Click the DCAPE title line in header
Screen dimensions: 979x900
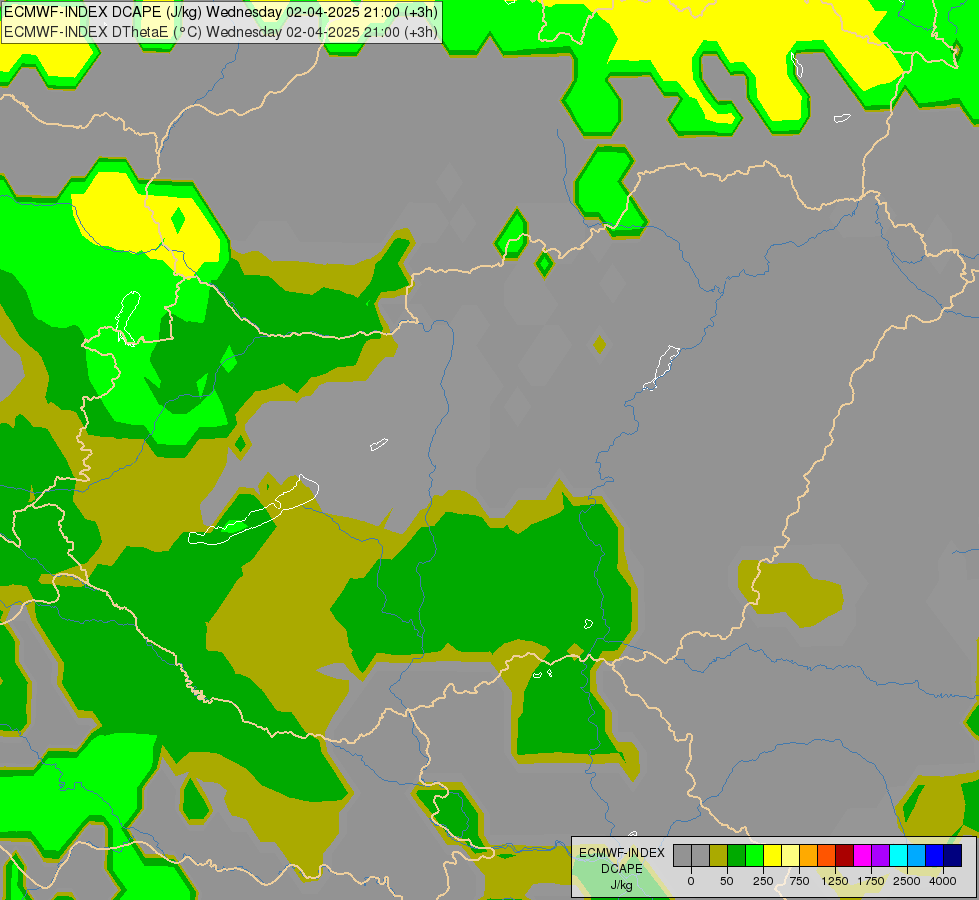(x=221, y=12)
